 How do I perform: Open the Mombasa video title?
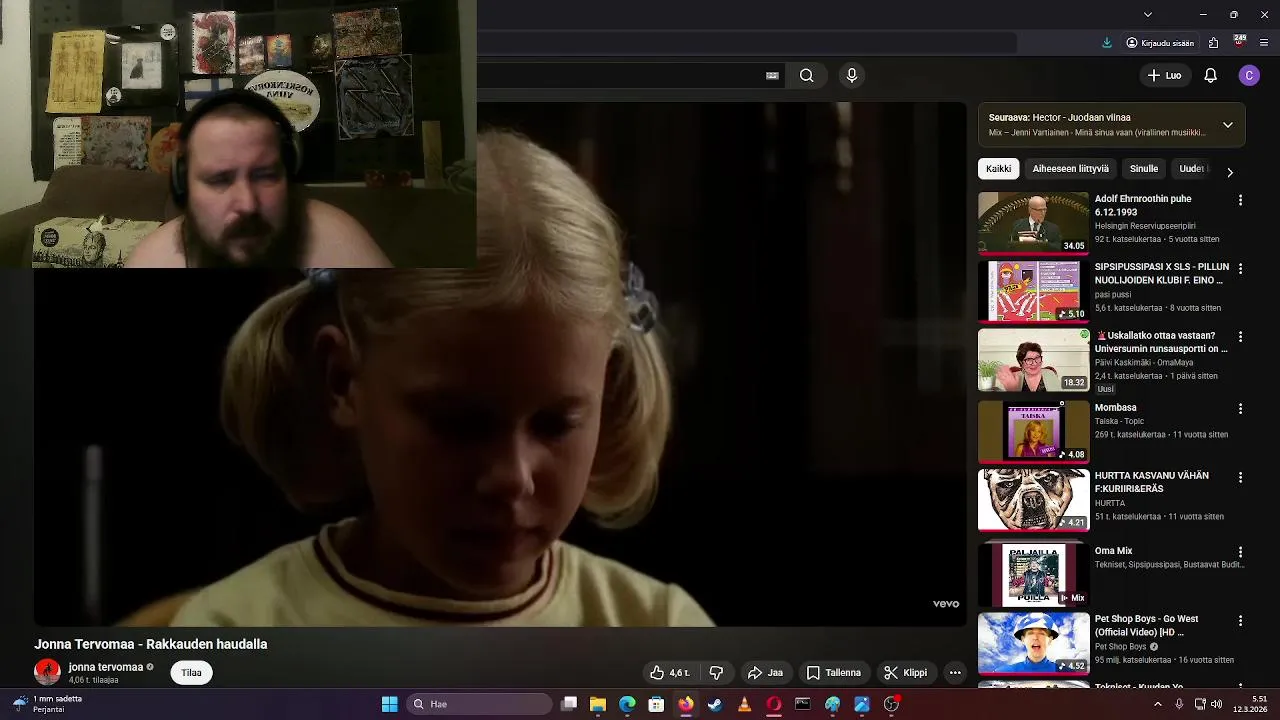click(x=1115, y=408)
